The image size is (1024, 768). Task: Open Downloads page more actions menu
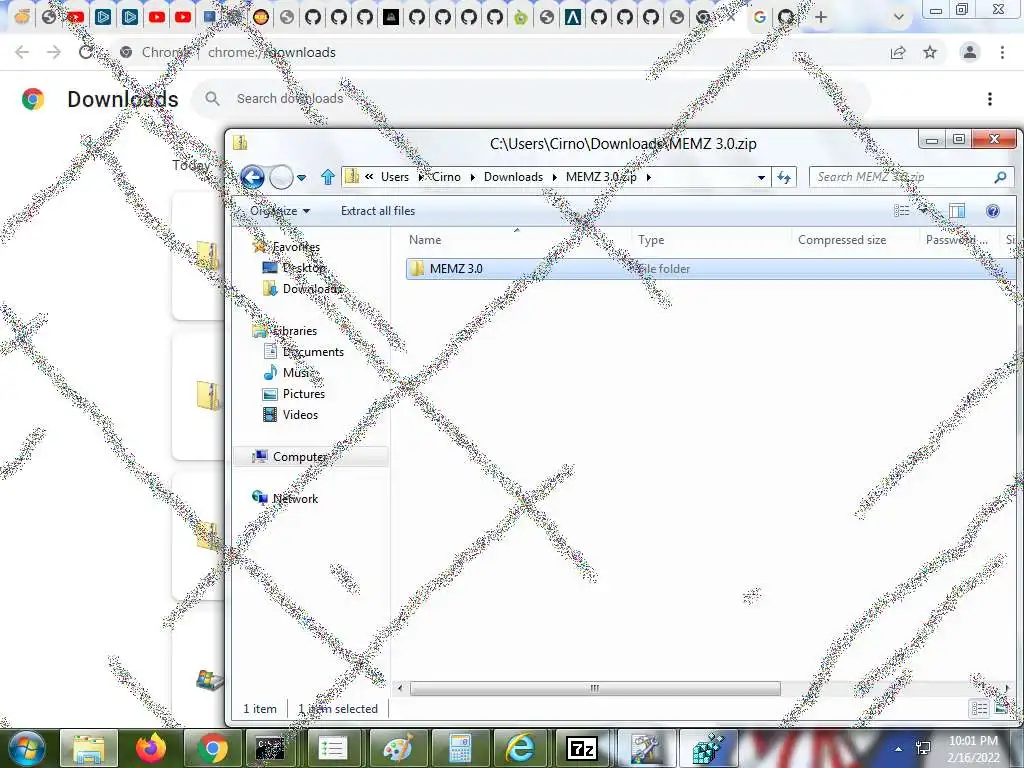click(990, 99)
